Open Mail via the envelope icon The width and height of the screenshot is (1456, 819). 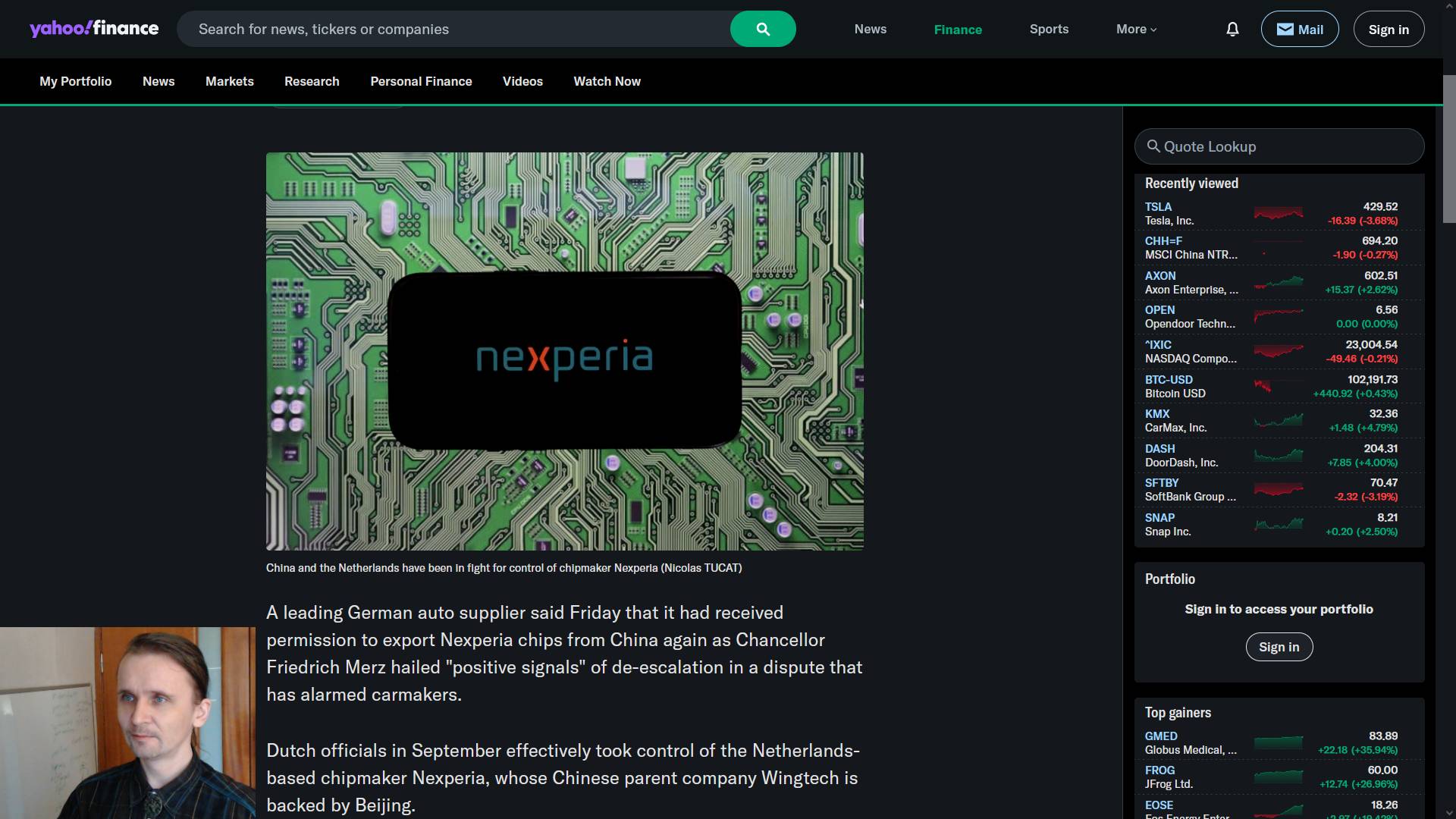[x=1298, y=29]
